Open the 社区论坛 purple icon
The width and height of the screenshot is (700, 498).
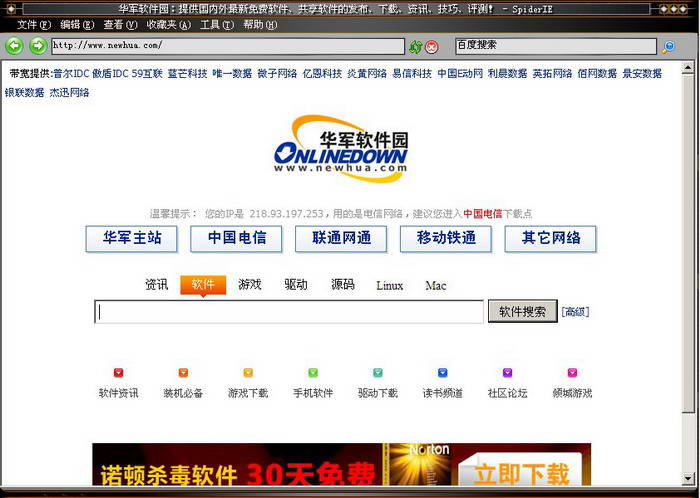508,373
